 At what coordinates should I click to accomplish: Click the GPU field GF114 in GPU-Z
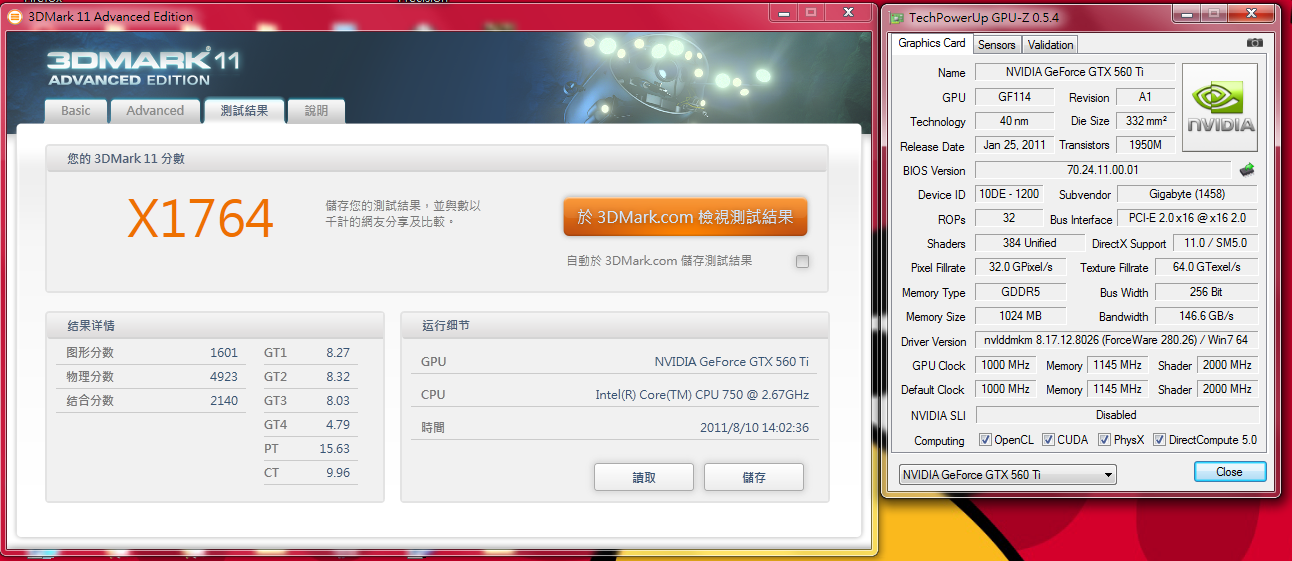[x=1016, y=97]
